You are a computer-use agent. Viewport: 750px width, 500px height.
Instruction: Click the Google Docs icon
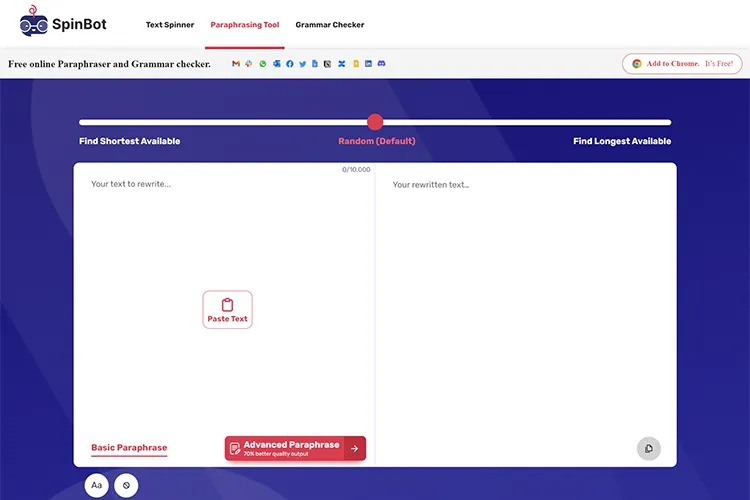pos(315,64)
